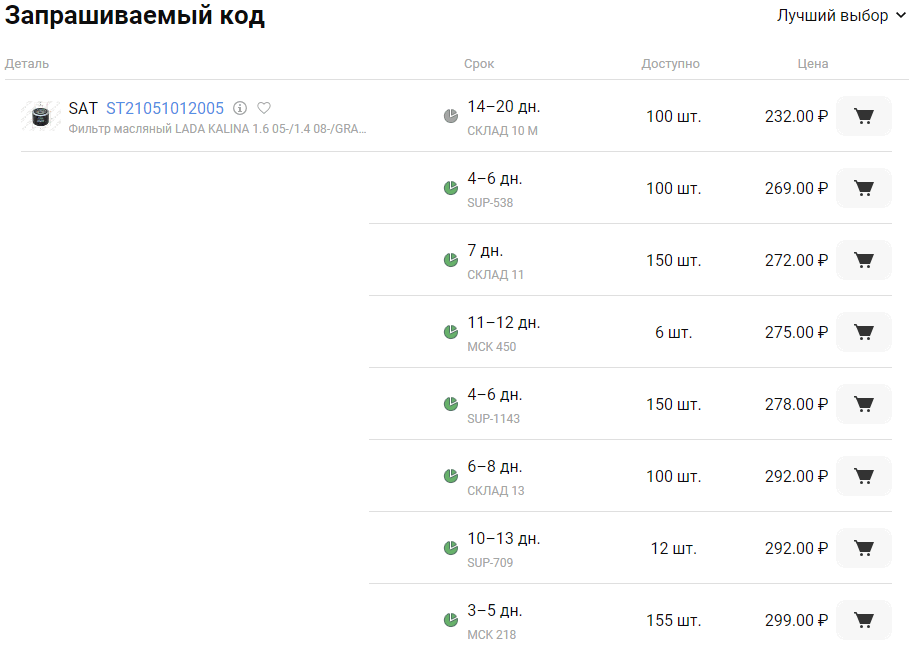Screen dimensions: 915x655
Task: Add the 292.00 ₽ SUP-709 offer to cart
Action: coord(864,548)
